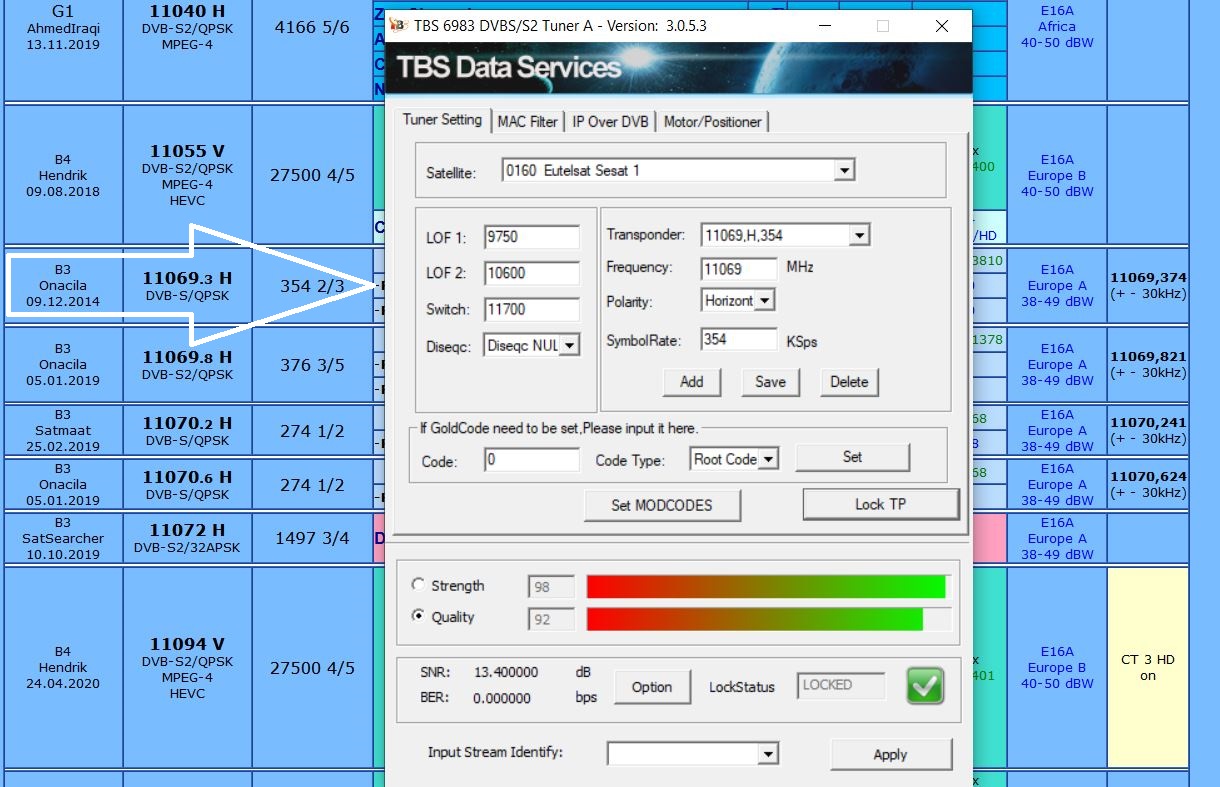Click the SymbolRate input field
The height and width of the screenshot is (787, 1220).
click(739, 340)
